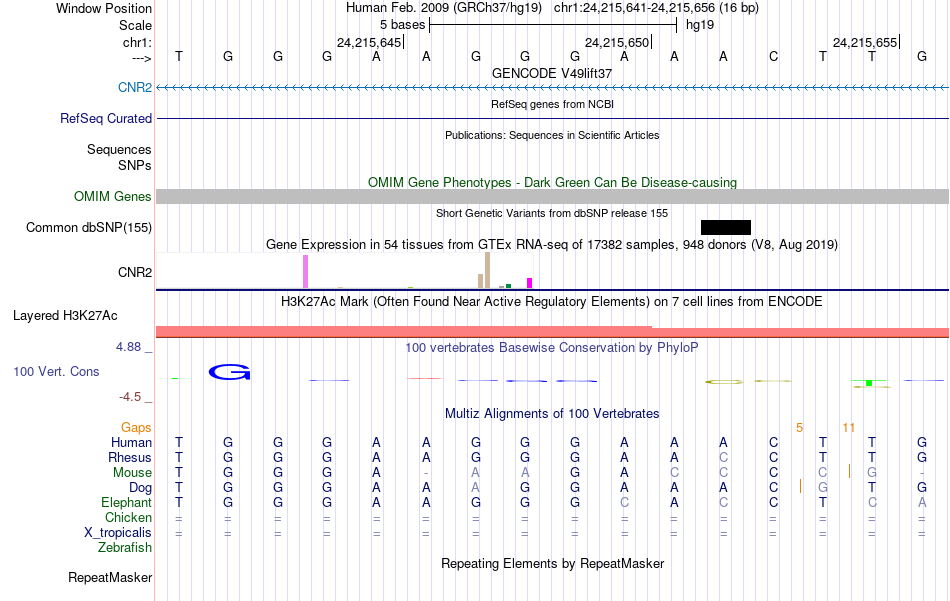
Task: Click the -4.5 lower conservation scale value
Action: click(130, 397)
